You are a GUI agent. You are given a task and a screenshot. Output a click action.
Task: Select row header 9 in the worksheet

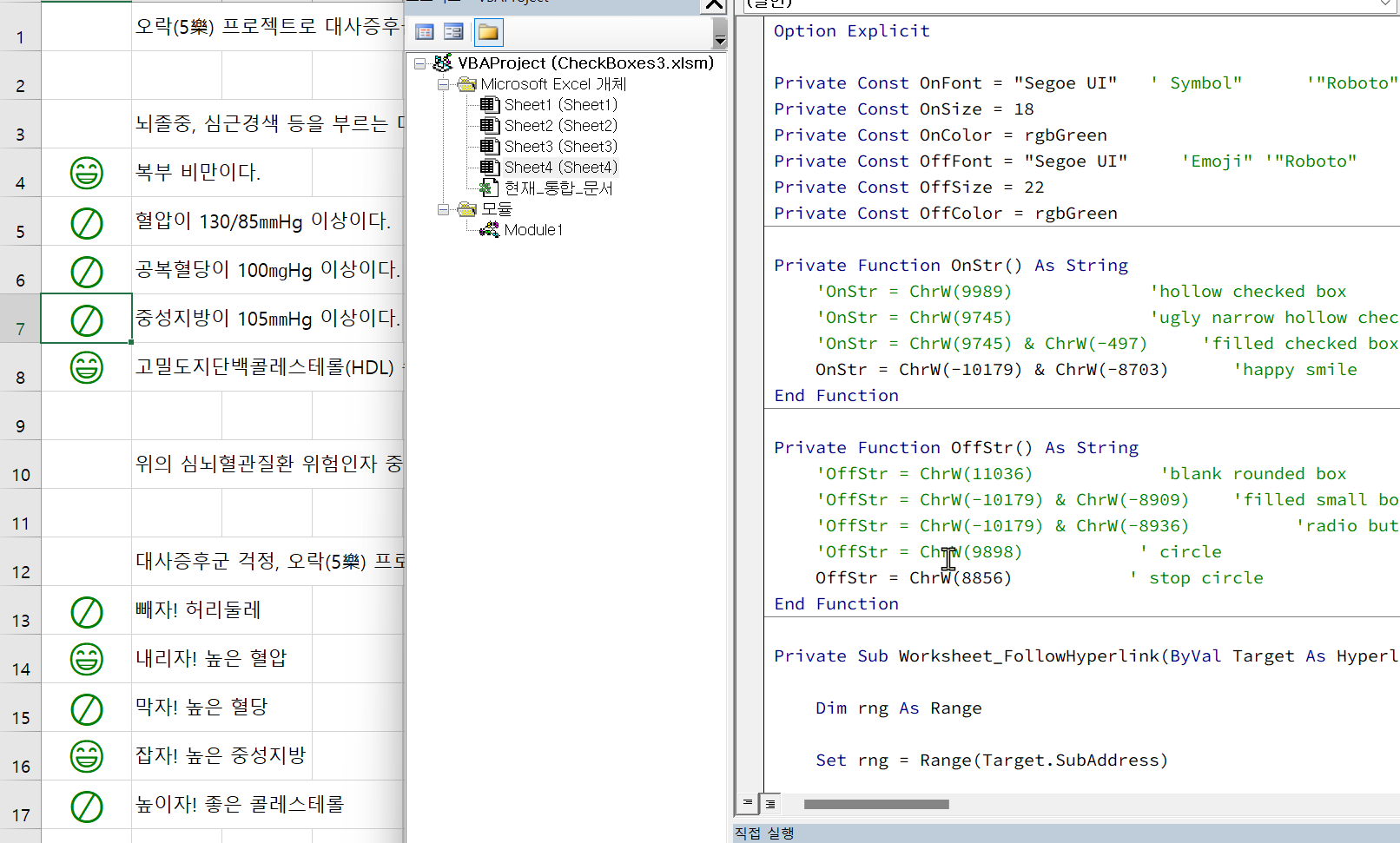pos(20,415)
